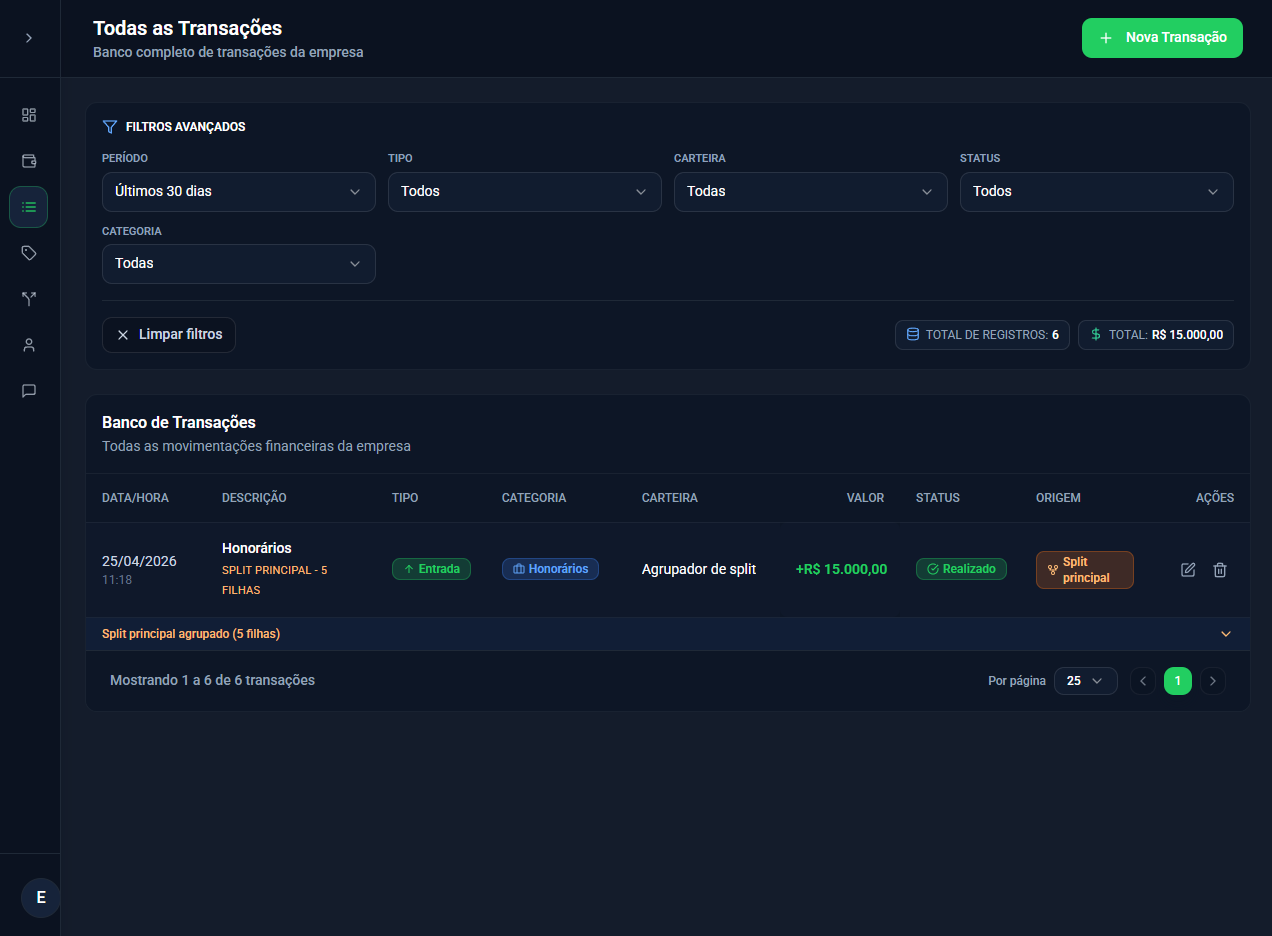The image size is (1272, 936).
Task: Click the dollar icon in Total badge
Action: (1096, 335)
